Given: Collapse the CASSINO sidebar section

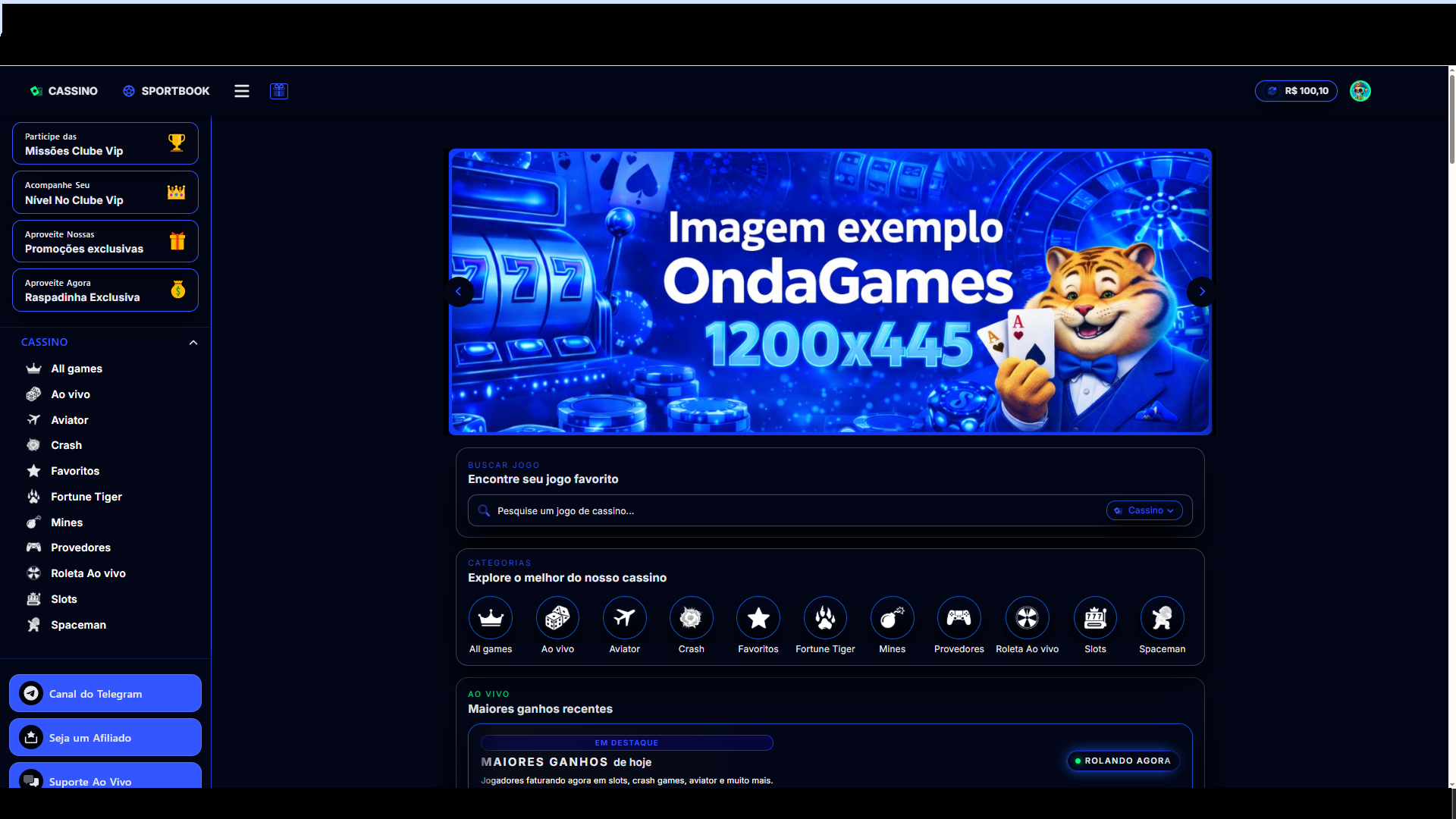Looking at the screenshot, I should (x=193, y=342).
